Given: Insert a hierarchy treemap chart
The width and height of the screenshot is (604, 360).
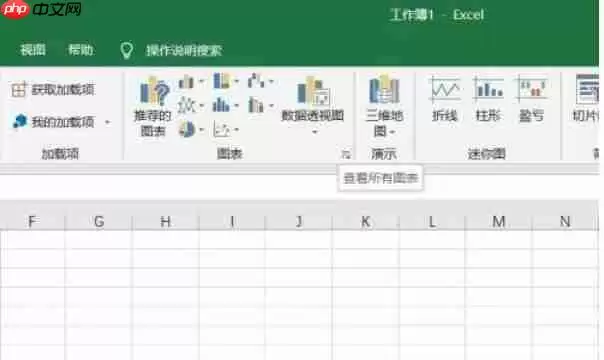Looking at the screenshot, I should click(x=221, y=80).
